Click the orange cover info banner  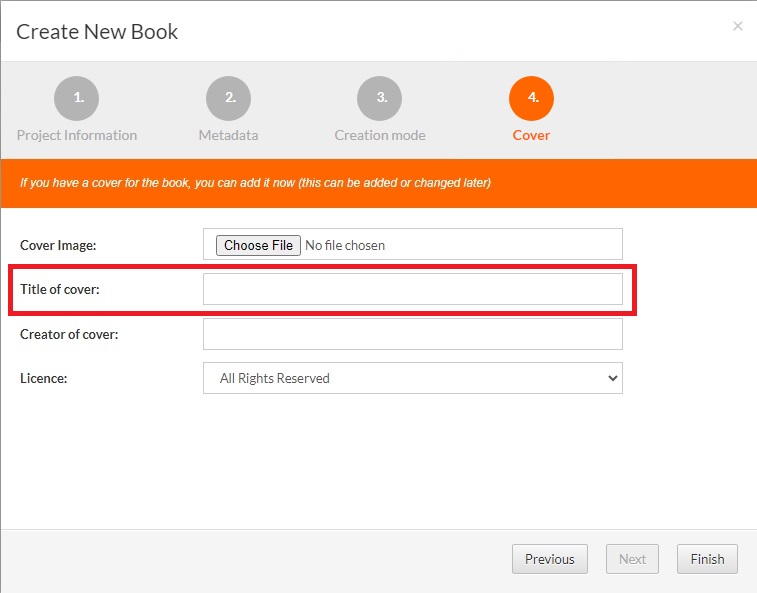click(x=378, y=183)
